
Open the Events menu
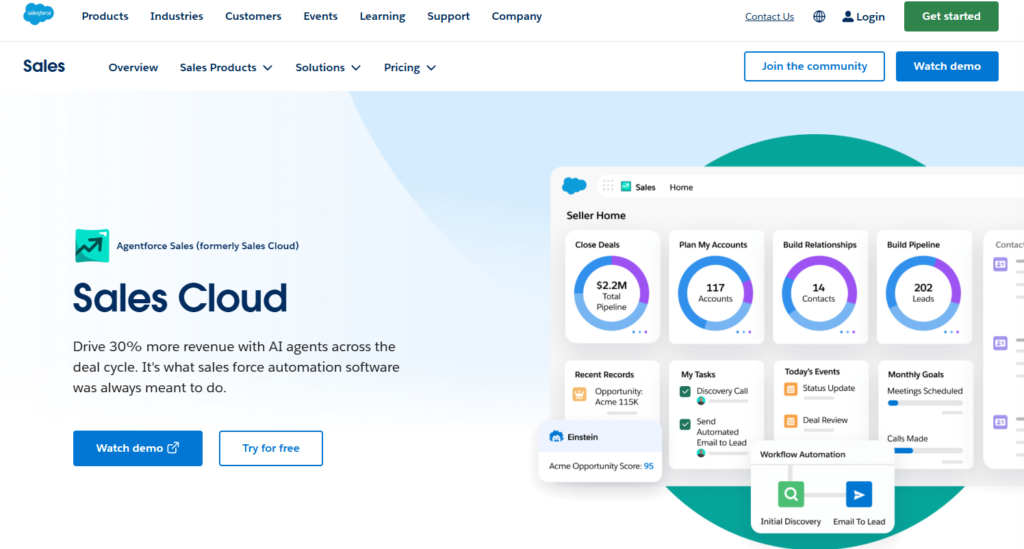pos(321,16)
